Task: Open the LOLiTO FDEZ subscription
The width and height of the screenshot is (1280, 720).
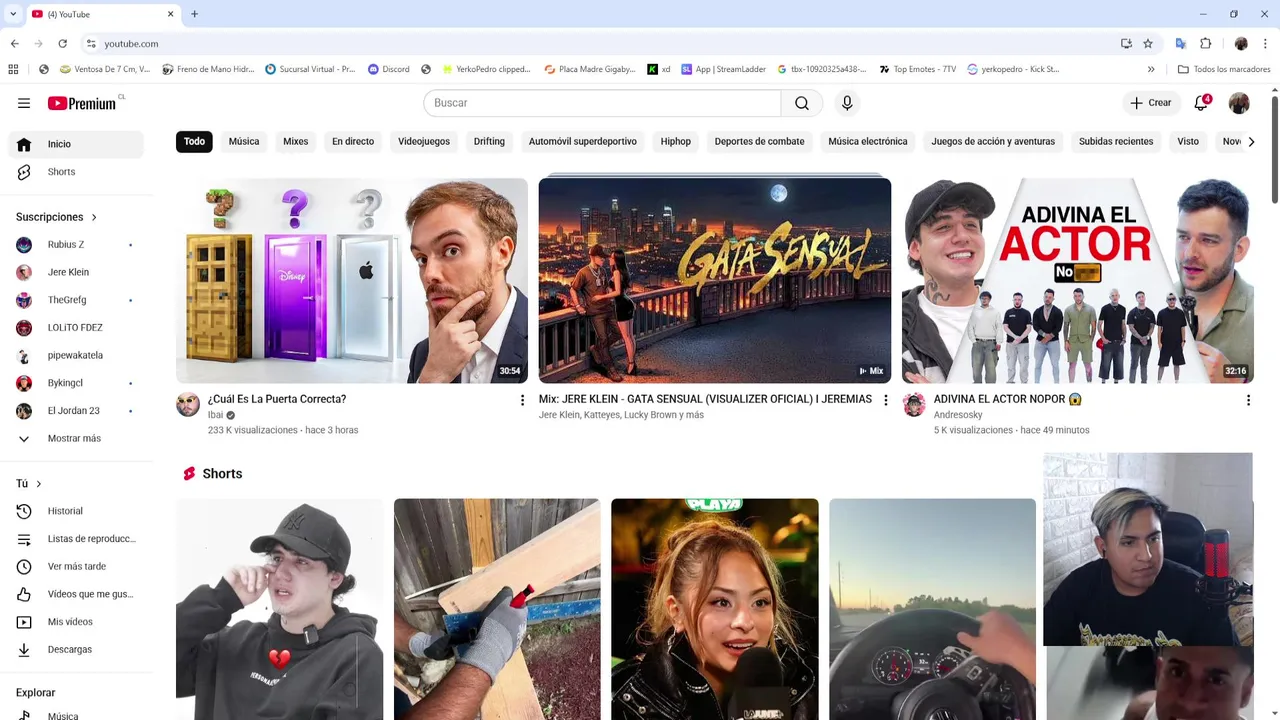Action: (x=76, y=328)
